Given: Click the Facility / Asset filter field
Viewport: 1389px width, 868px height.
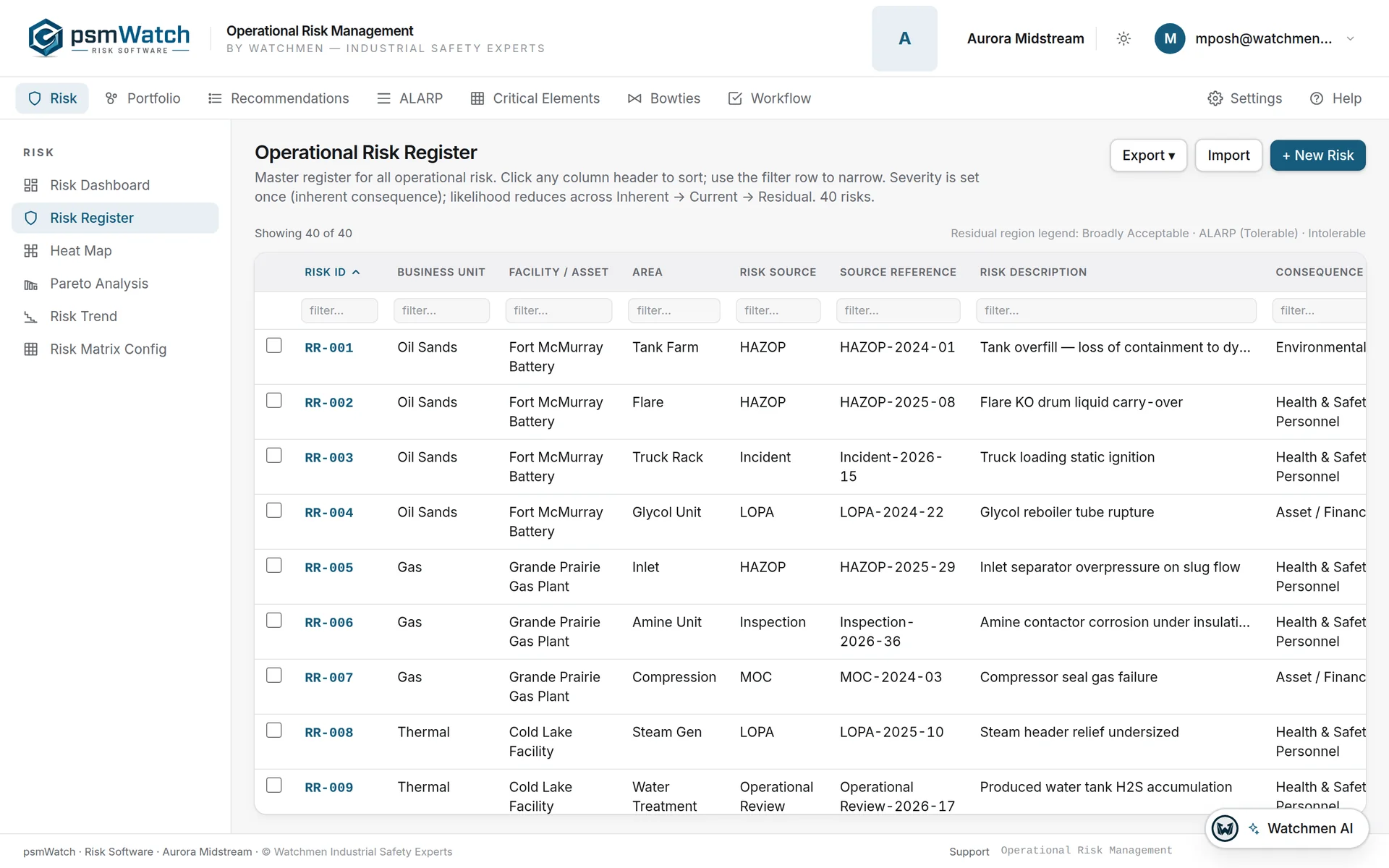Looking at the screenshot, I should [x=558, y=310].
